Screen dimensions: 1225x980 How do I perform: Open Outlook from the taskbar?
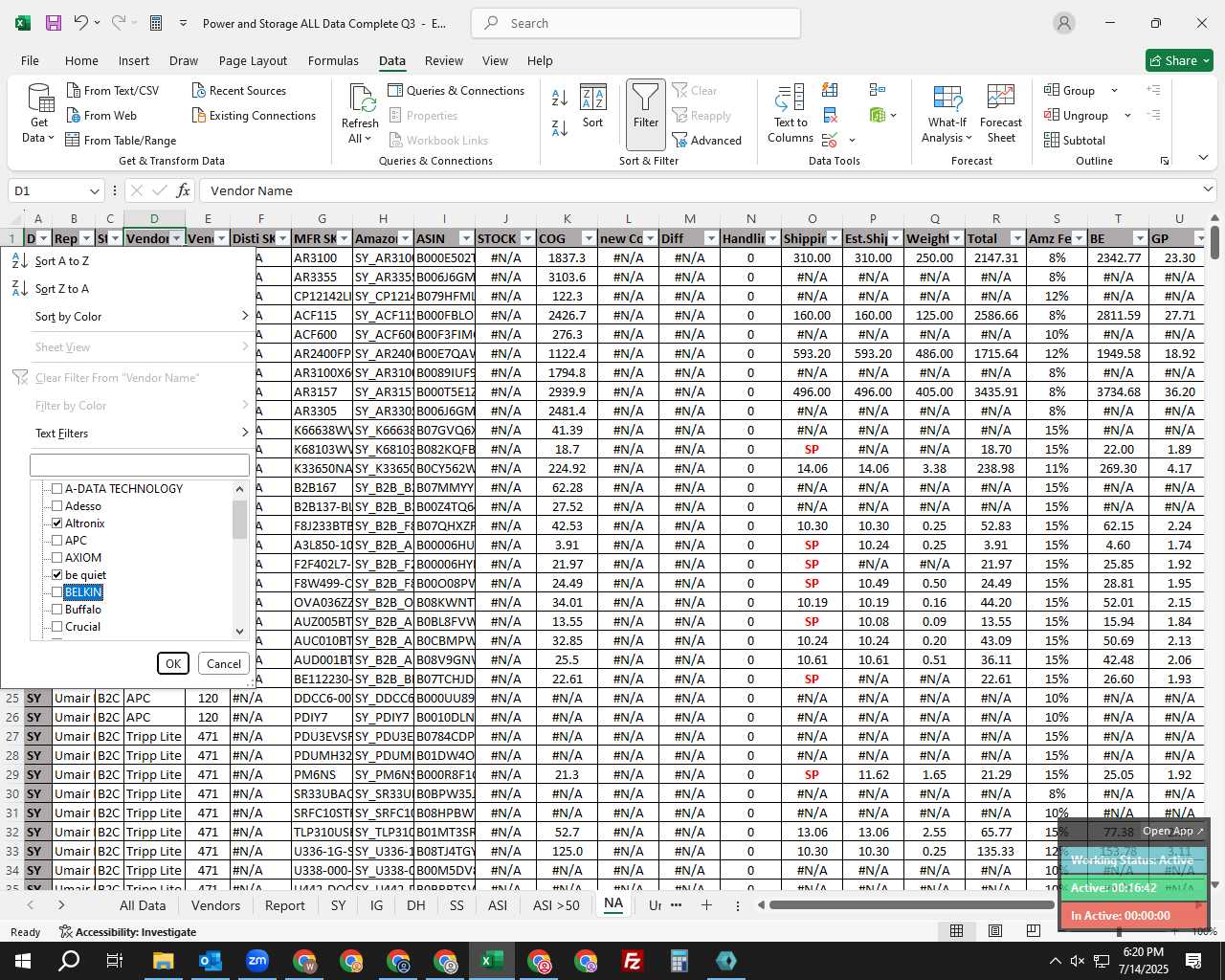coord(210,961)
